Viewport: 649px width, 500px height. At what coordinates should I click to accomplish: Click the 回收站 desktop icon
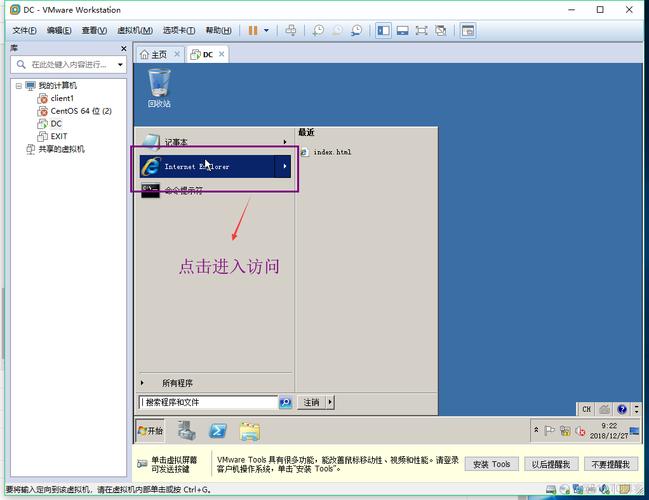coord(159,88)
